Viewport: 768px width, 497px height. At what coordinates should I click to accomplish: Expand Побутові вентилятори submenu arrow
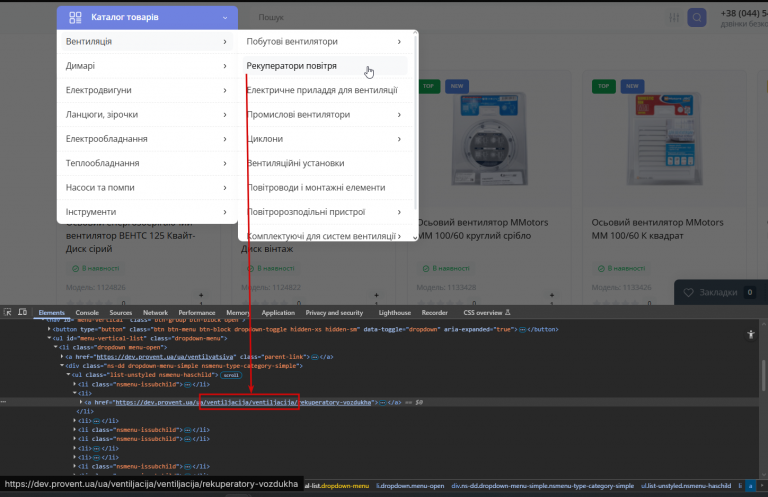399,42
